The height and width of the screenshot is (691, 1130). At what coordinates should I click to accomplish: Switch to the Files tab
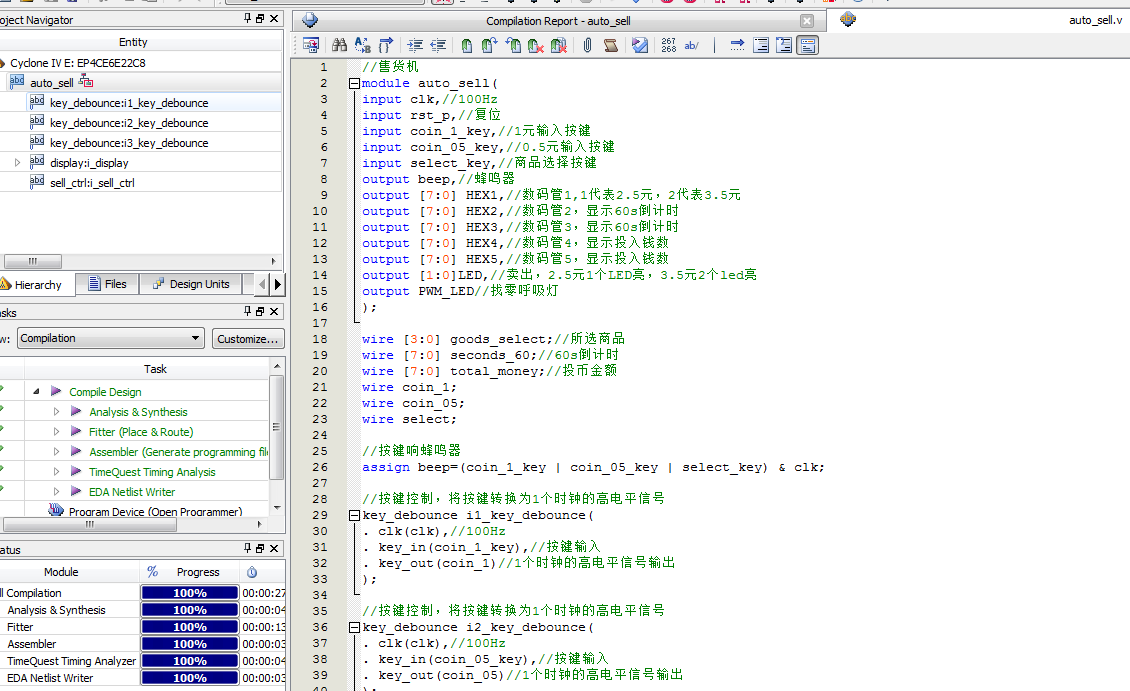[x=107, y=284]
